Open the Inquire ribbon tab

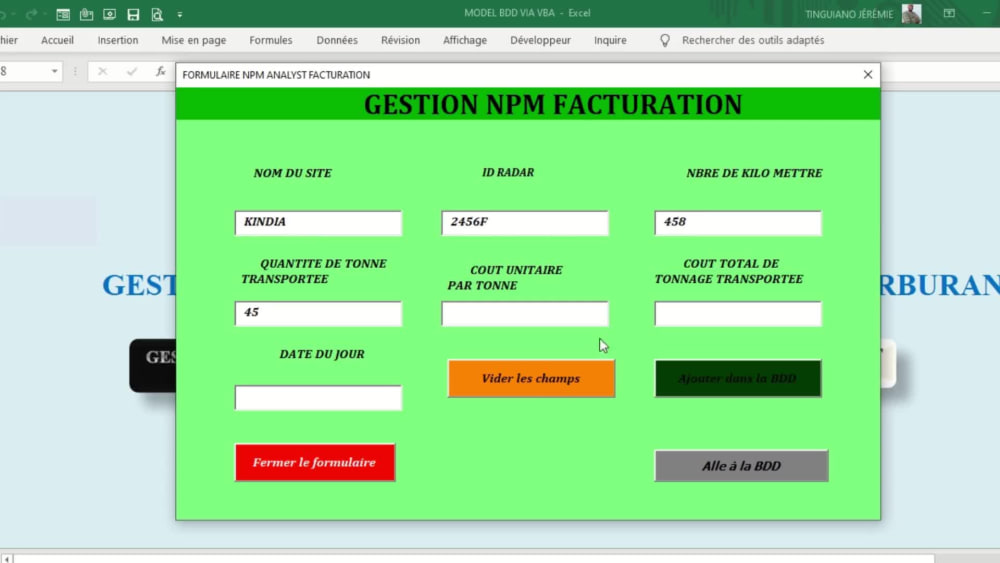[x=610, y=40]
